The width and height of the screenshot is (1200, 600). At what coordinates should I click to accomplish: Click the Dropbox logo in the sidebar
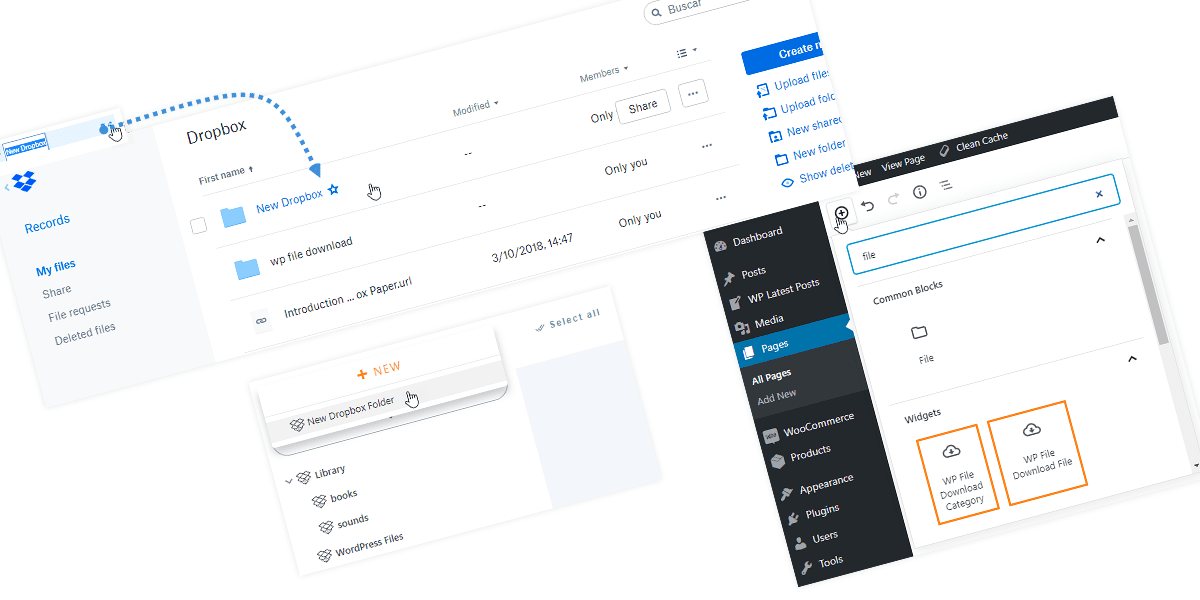pos(23,182)
